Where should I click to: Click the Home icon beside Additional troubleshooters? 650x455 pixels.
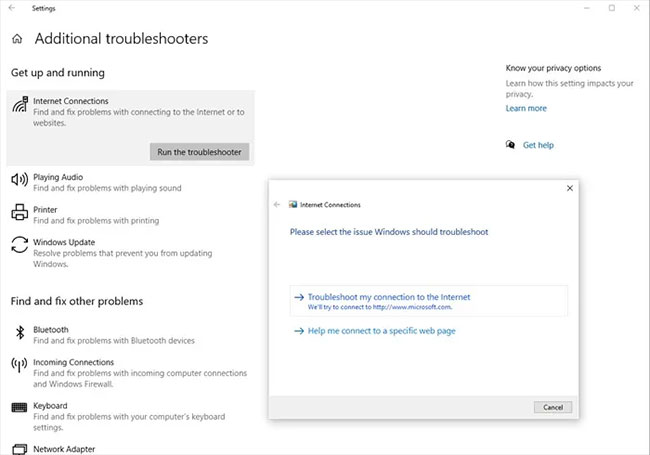(x=17, y=40)
